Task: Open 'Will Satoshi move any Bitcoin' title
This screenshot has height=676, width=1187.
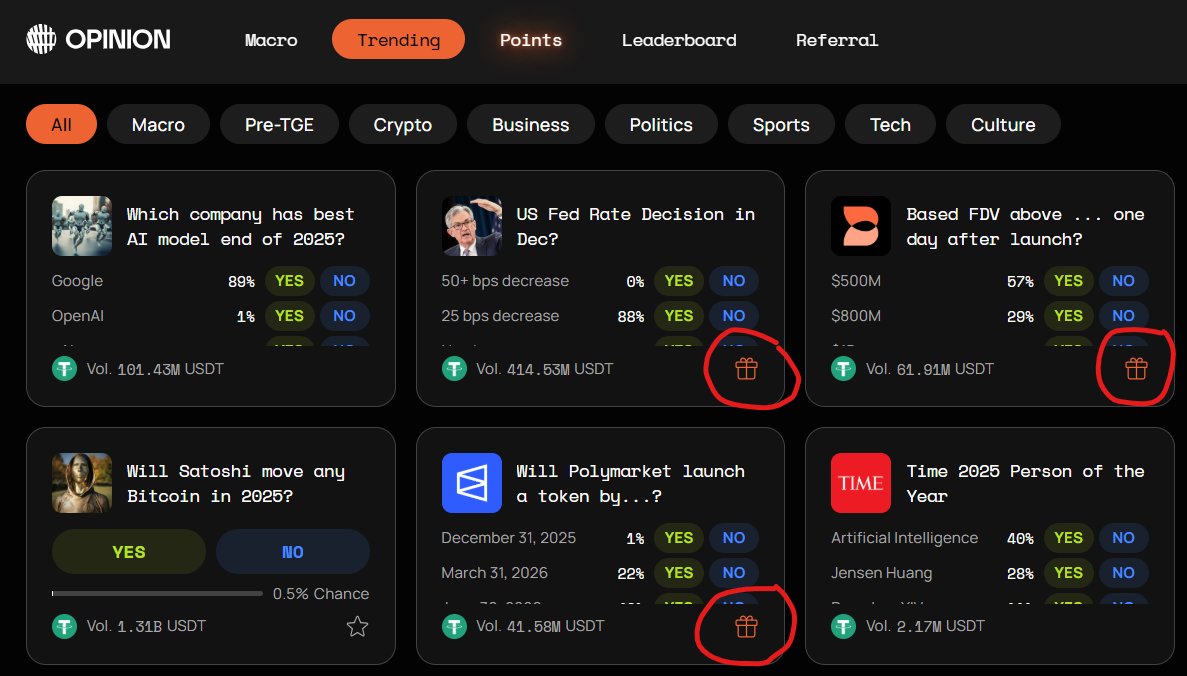Action: pyautogui.click(x=235, y=484)
